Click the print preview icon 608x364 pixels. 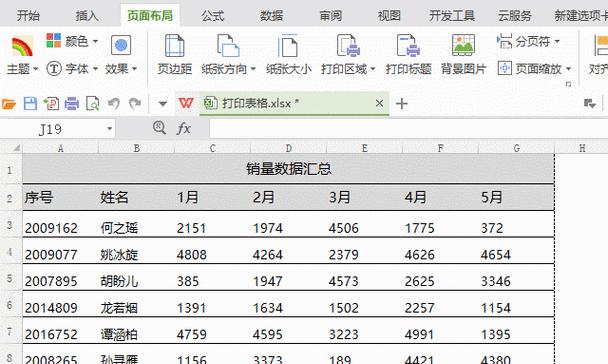click(x=93, y=104)
